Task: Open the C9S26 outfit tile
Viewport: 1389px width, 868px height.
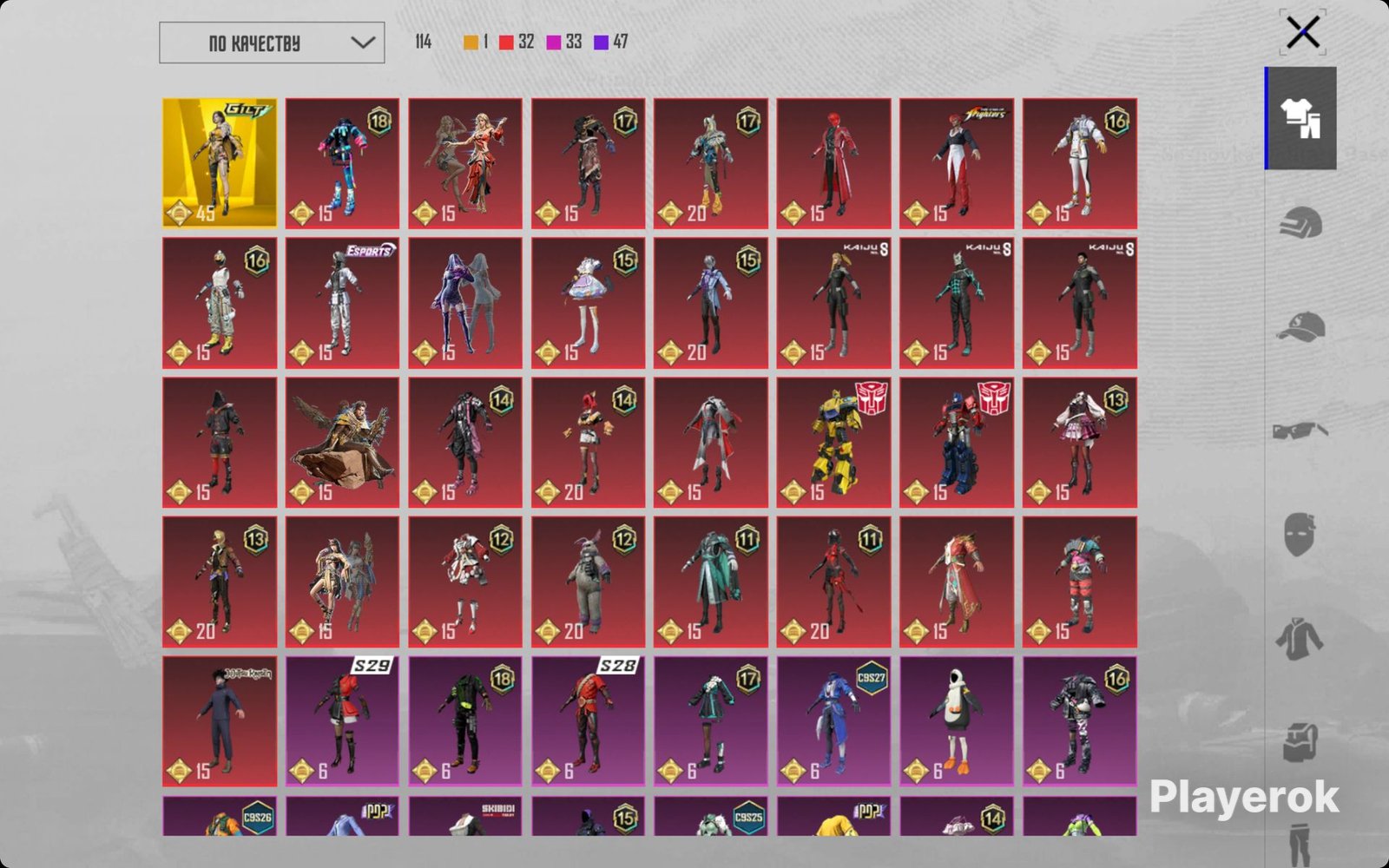Action: (220, 816)
